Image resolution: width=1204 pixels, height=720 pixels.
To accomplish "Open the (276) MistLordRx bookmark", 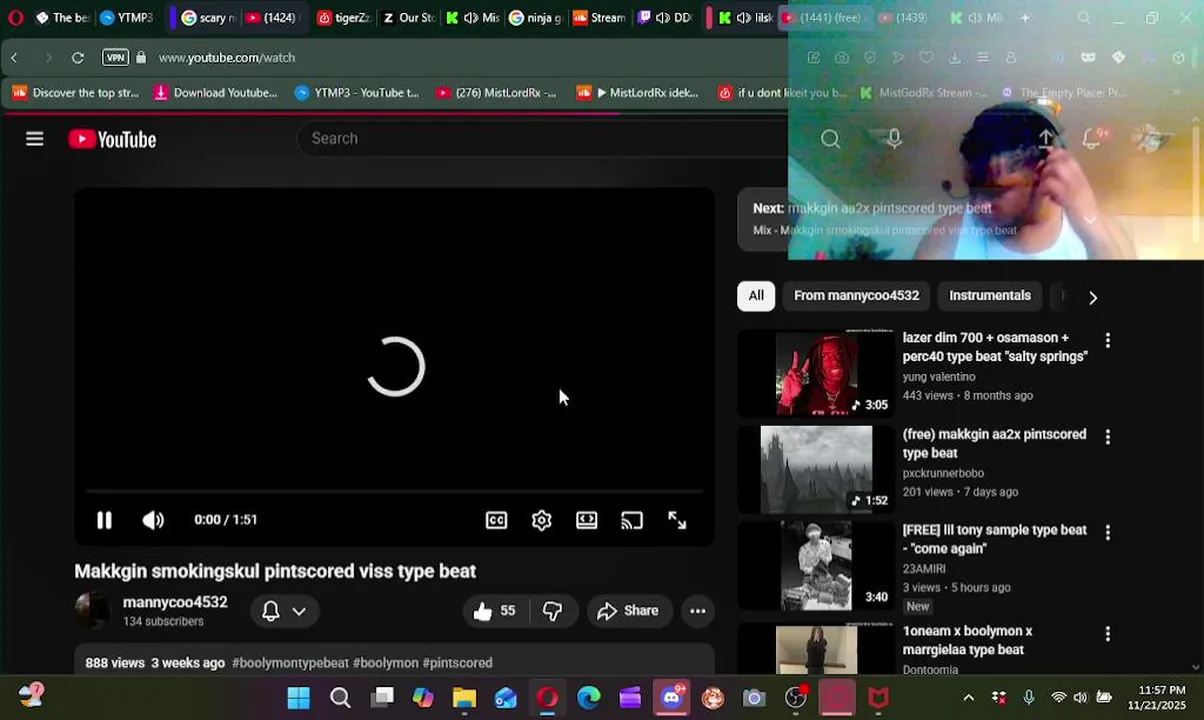I will (496, 93).
